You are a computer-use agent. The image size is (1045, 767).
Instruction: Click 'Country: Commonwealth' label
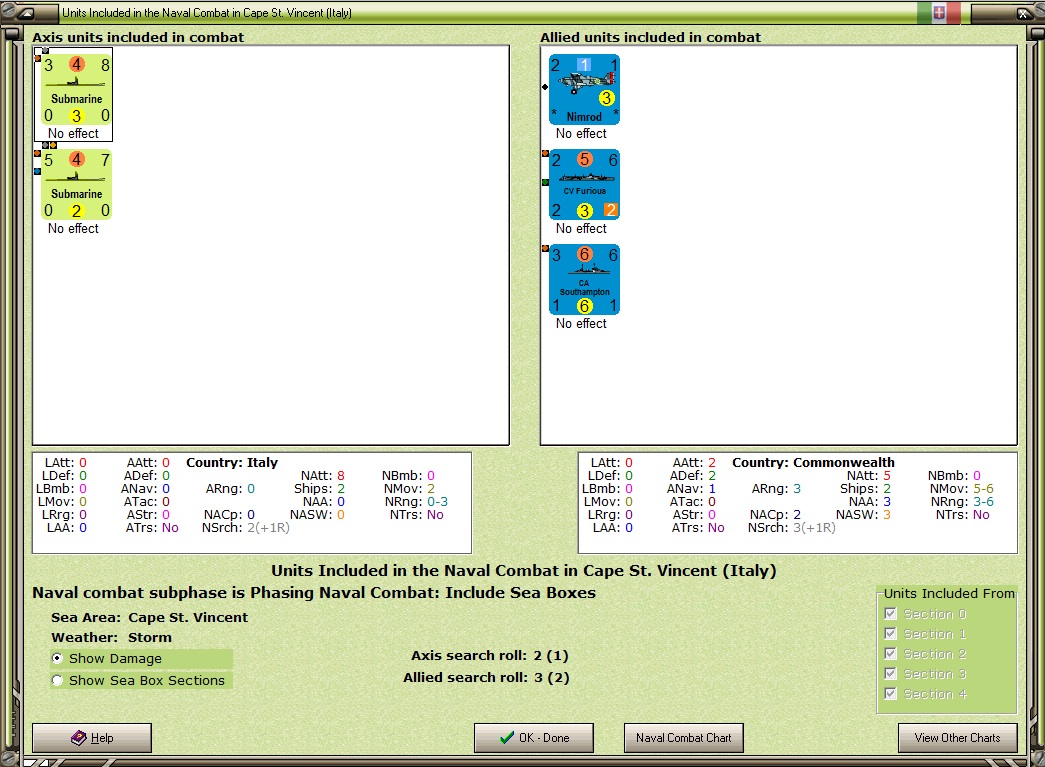[813, 462]
